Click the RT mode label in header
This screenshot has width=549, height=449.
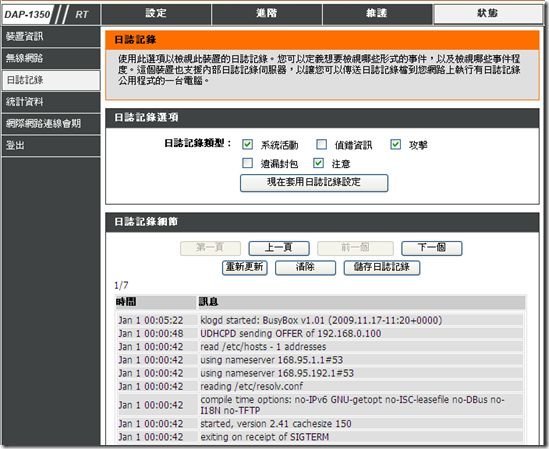82,15
